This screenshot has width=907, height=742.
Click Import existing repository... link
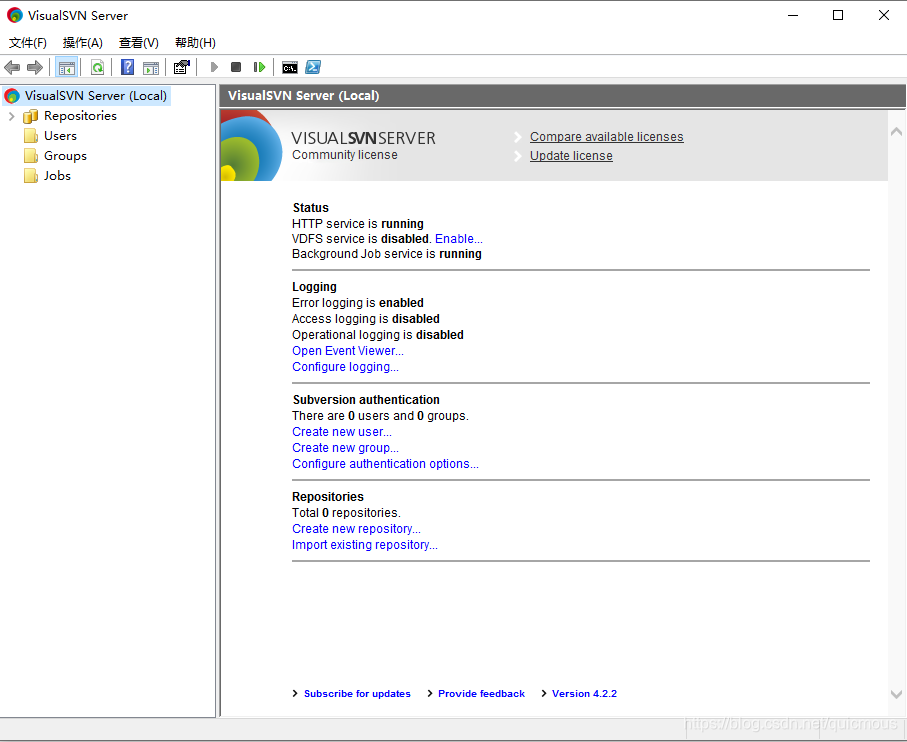pyautogui.click(x=364, y=545)
